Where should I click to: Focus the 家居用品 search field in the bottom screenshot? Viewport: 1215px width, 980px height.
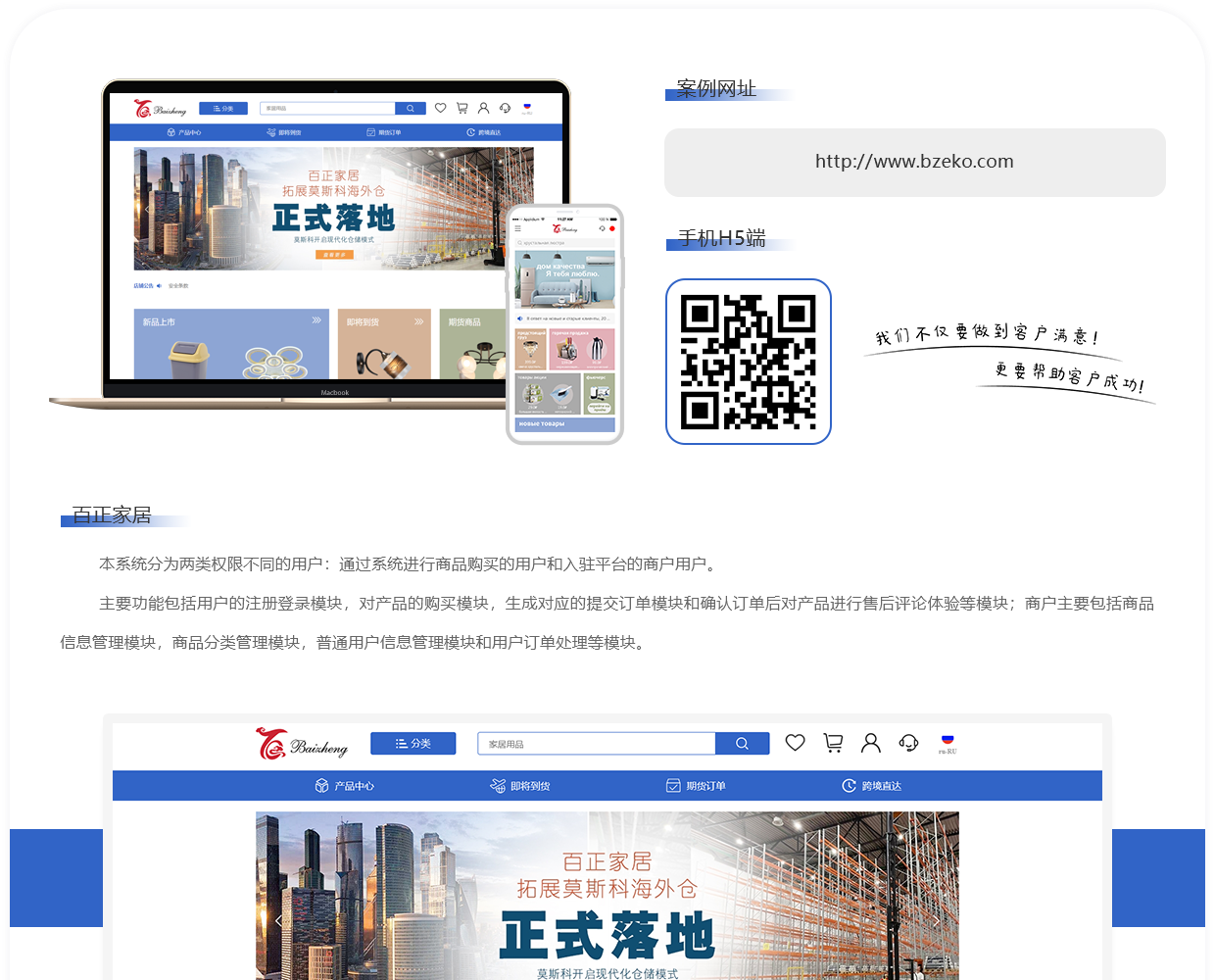(x=596, y=744)
